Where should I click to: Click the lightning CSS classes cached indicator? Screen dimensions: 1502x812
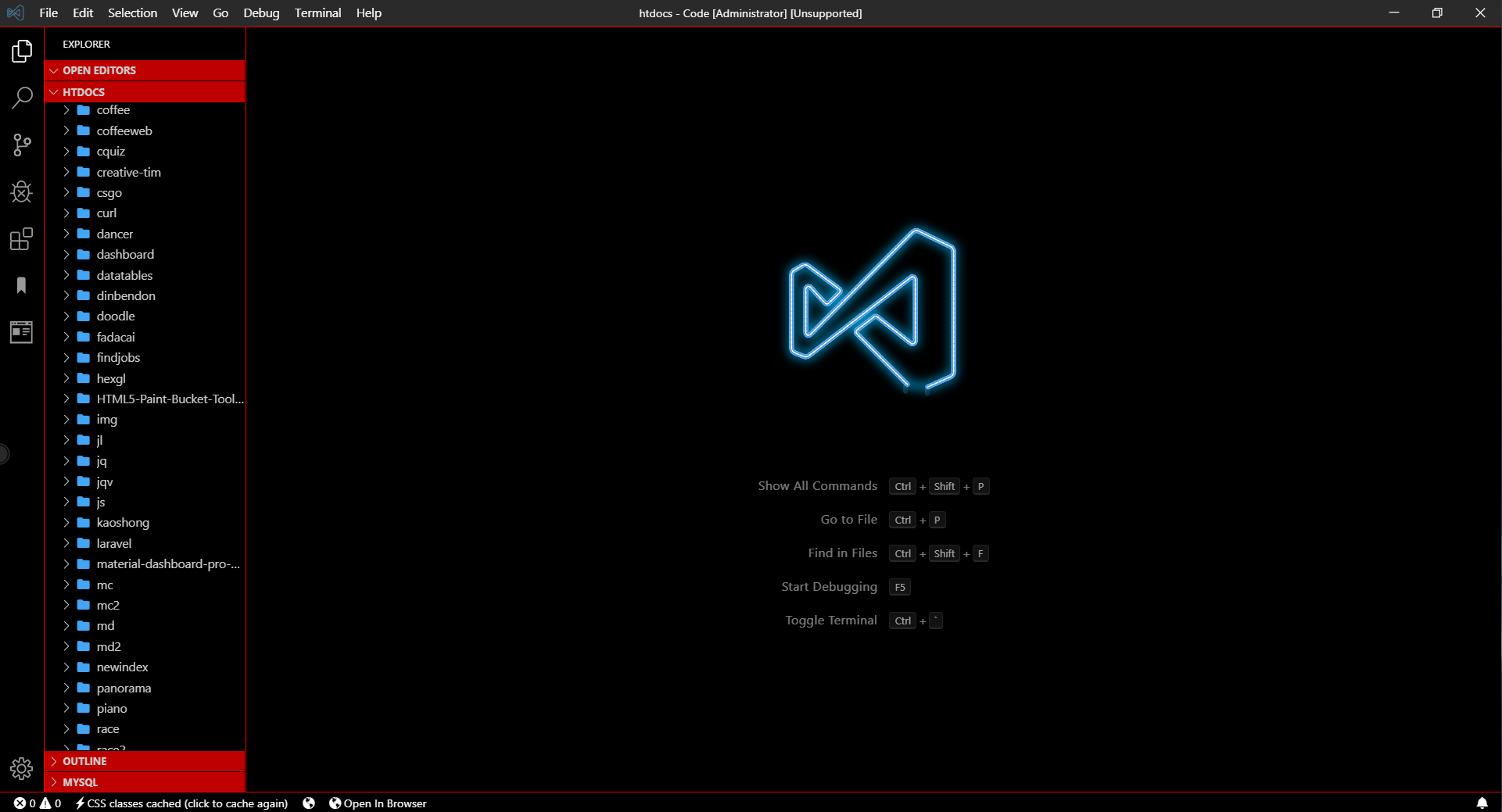[x=181, y=803]
